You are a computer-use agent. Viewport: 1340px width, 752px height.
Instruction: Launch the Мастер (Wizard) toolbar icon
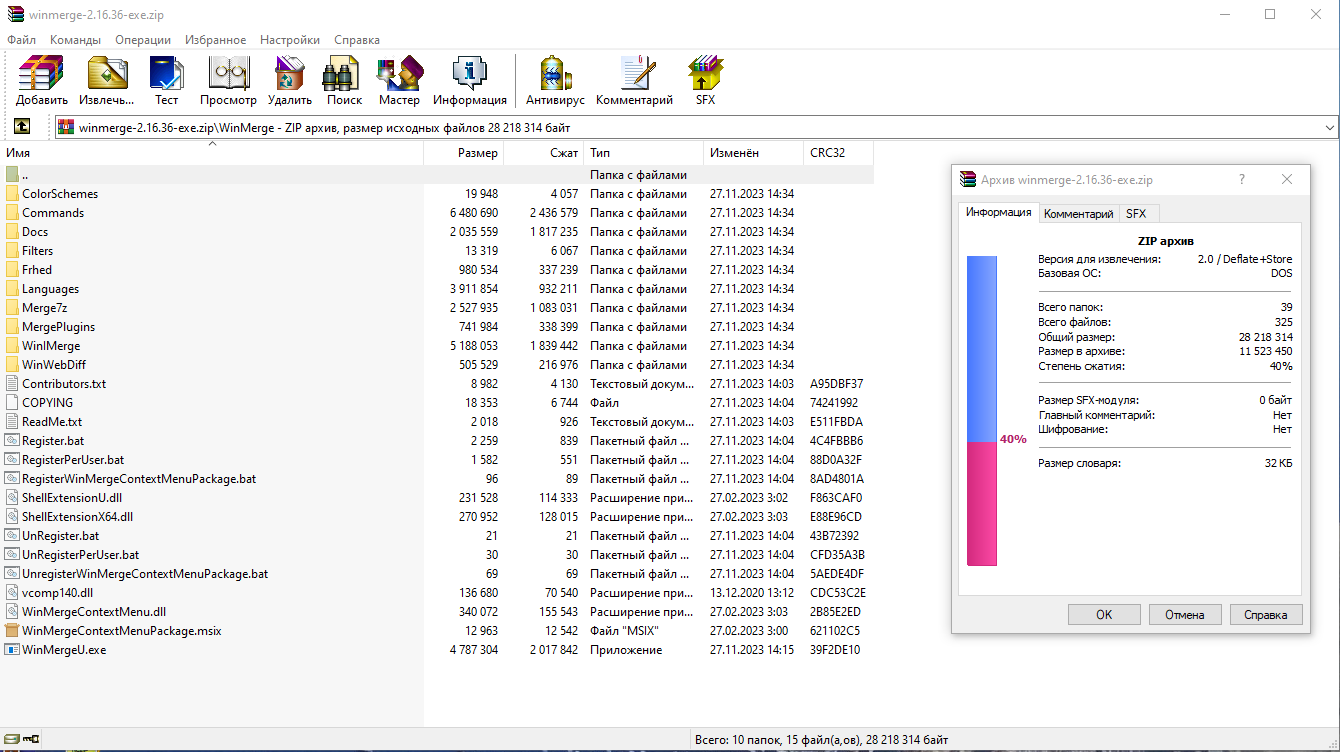(399, 73)
